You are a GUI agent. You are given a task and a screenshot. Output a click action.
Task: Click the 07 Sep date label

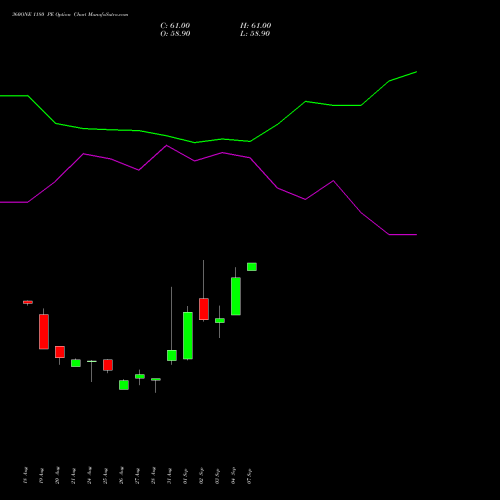[249, 475]
